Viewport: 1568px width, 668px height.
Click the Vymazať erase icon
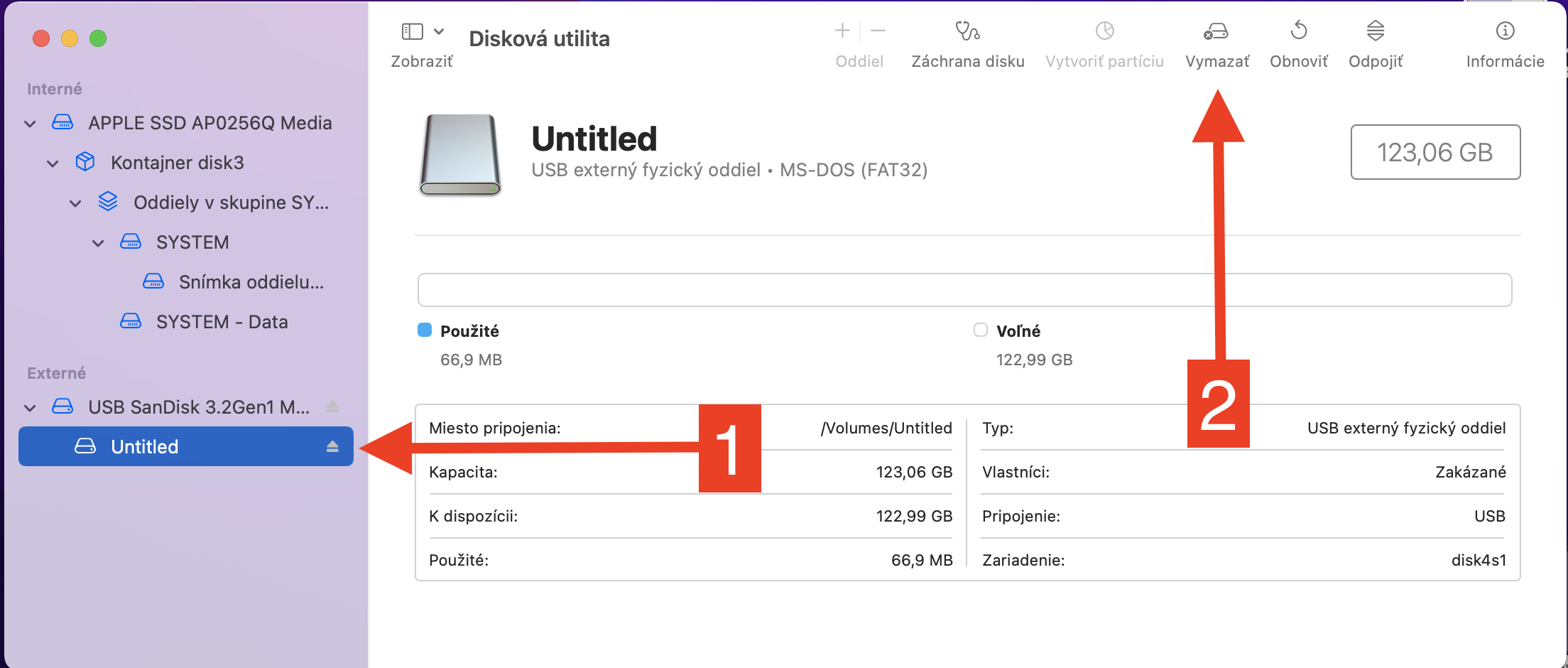pyautogui.click(x=1216, y=31)
